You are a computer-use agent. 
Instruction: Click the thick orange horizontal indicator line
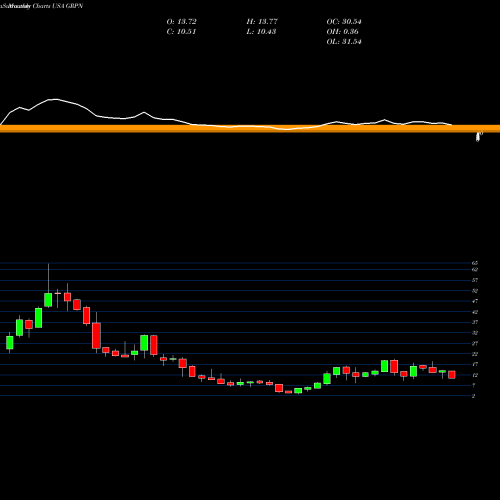tap(250, 129)
